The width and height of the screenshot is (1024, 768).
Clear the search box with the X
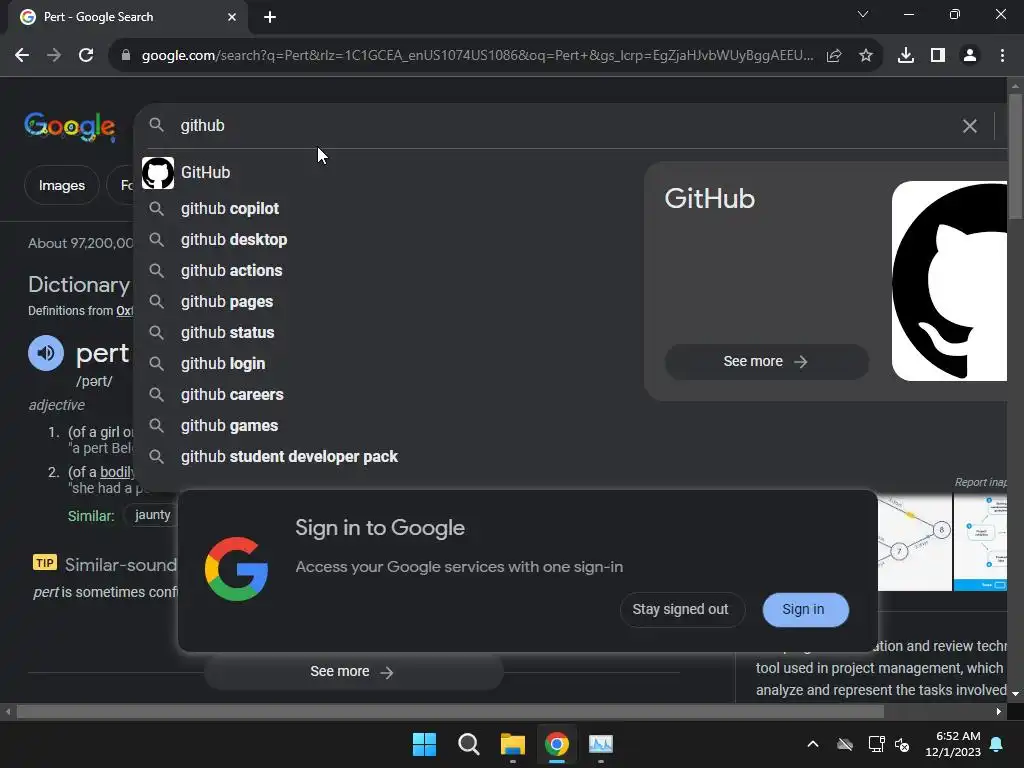(970, 125)
